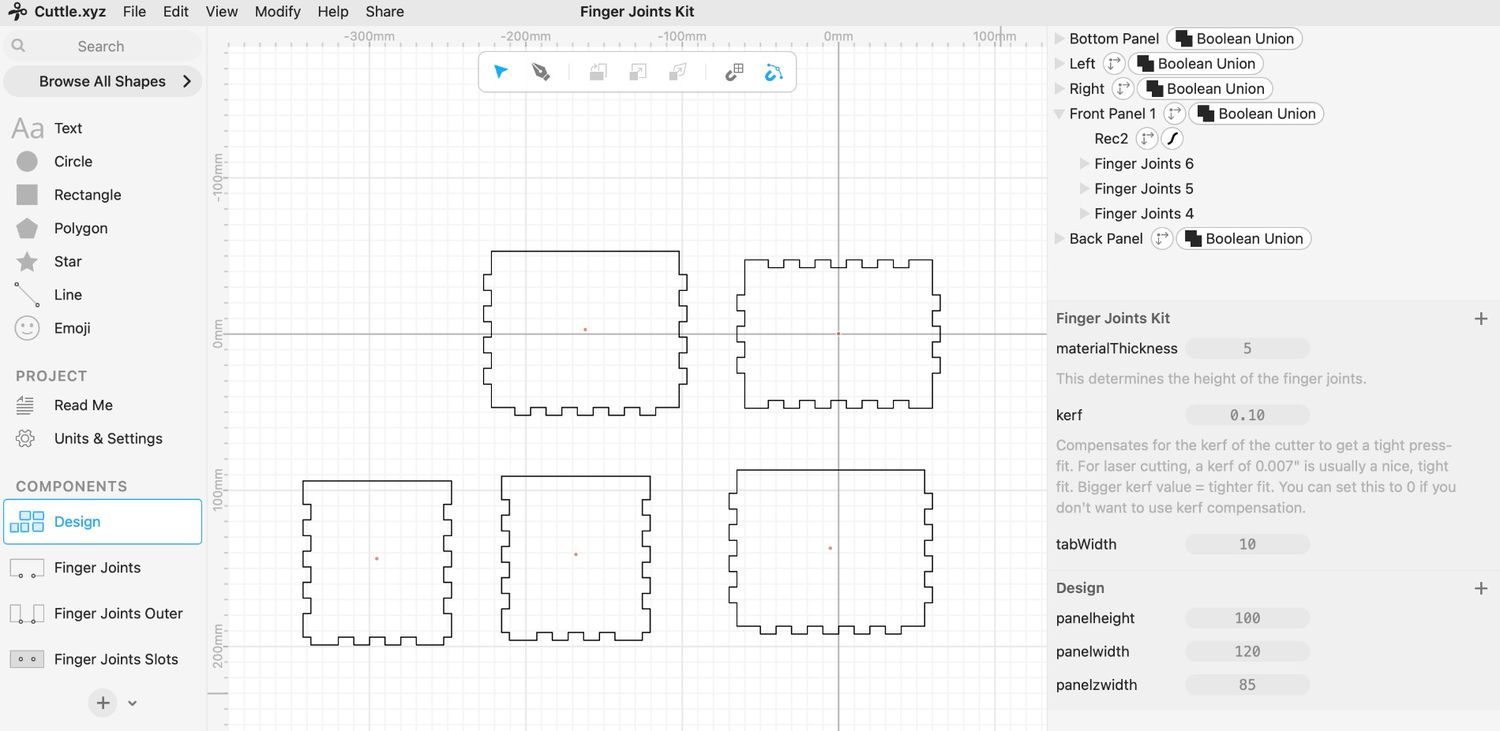Open the Help menu
The height and width of the screenshot is (731, 1500).
point(333,11)
